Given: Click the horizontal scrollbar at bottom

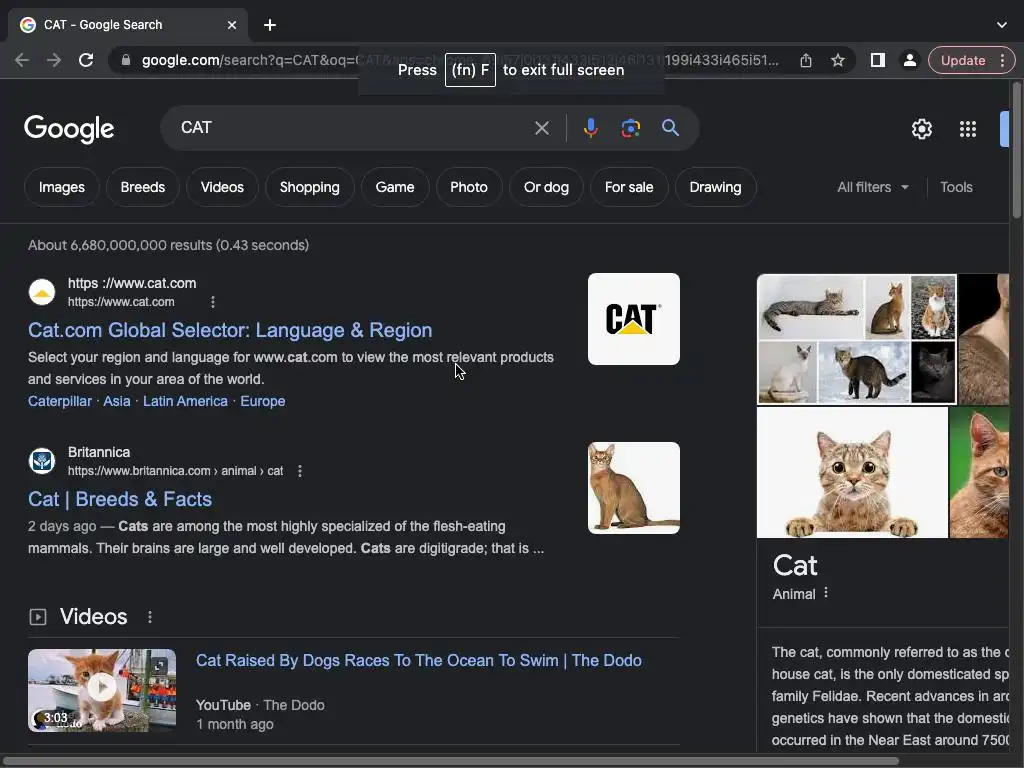Looking at the screenshot, I should click(451, 761).
